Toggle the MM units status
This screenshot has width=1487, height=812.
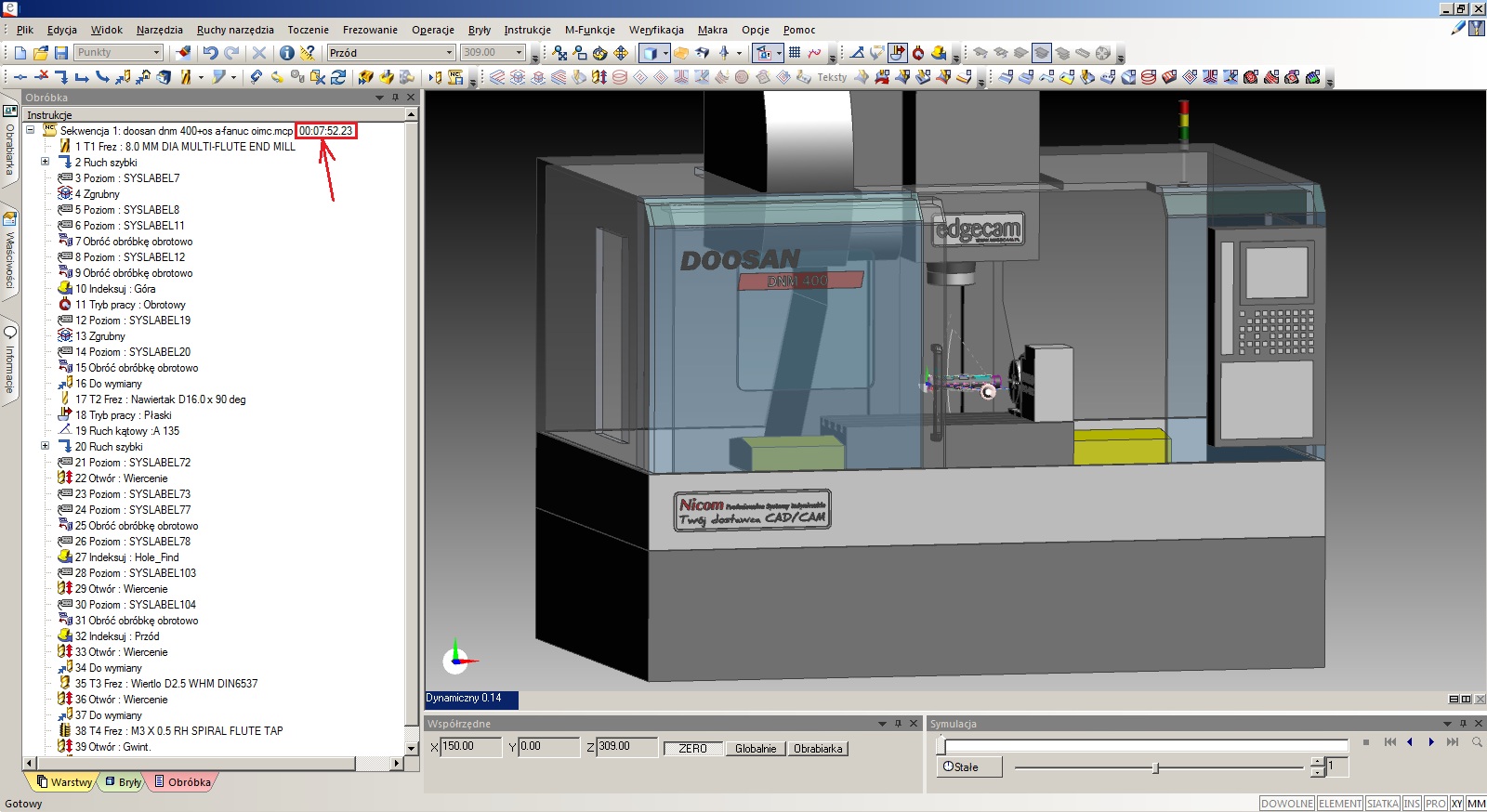click(x=1476, y=804)
